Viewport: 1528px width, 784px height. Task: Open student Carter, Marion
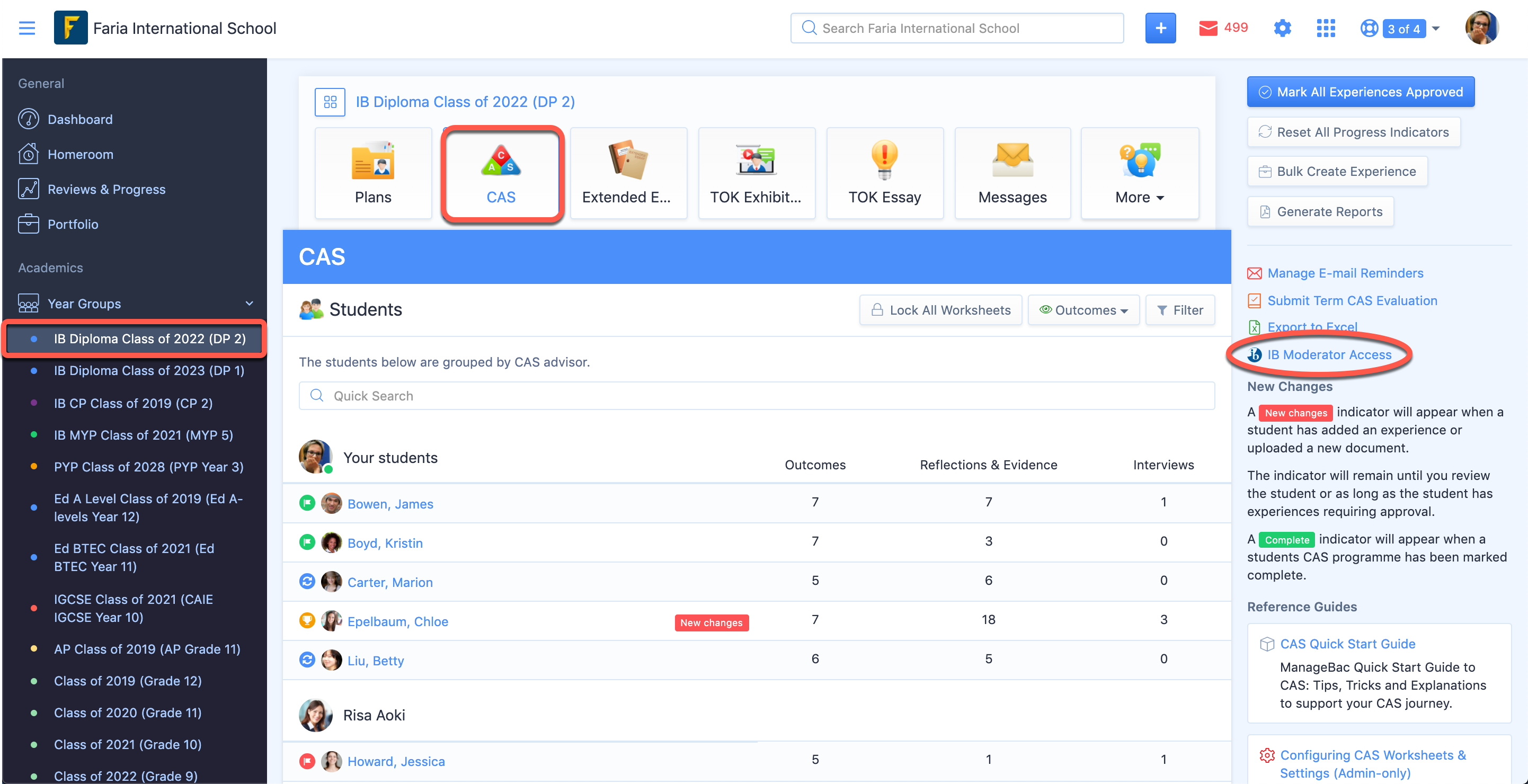[390, 582]
